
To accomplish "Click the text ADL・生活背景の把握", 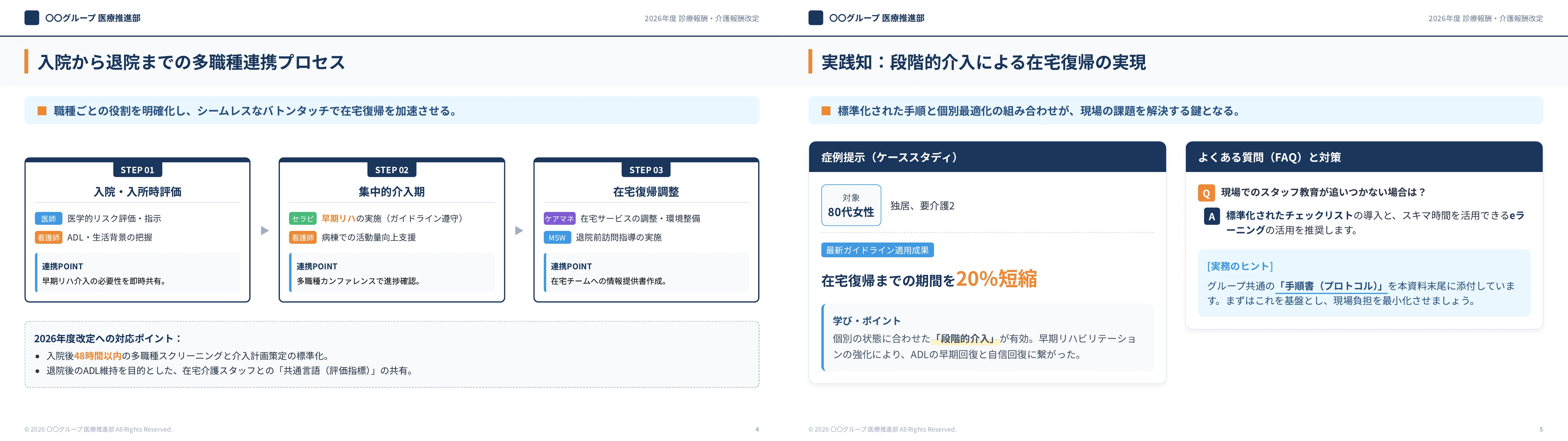I will (110, 238).
